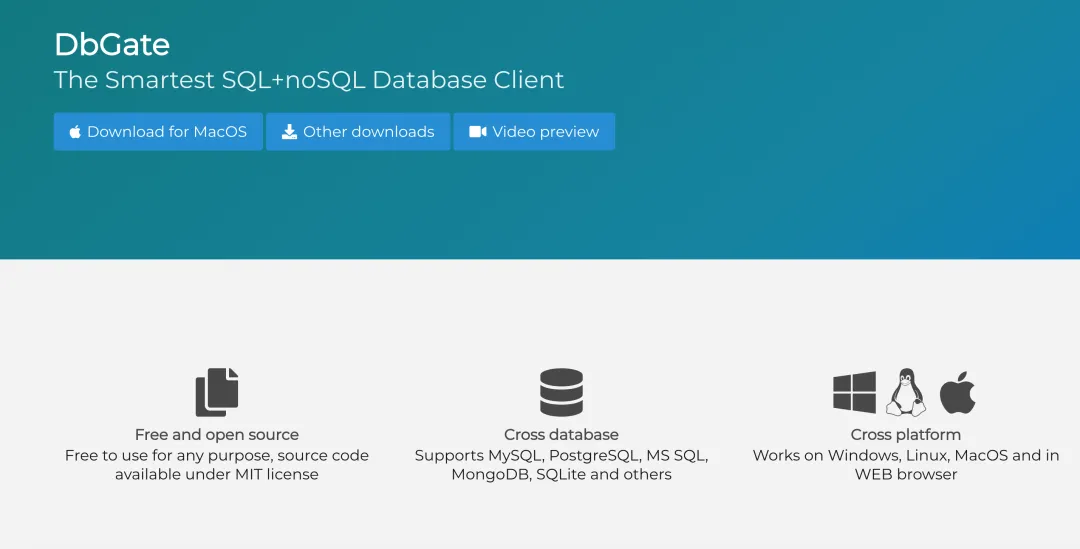Click the 'available under MIT license' text
Screen dimensions: 1080x549
(x=217, y=474)
